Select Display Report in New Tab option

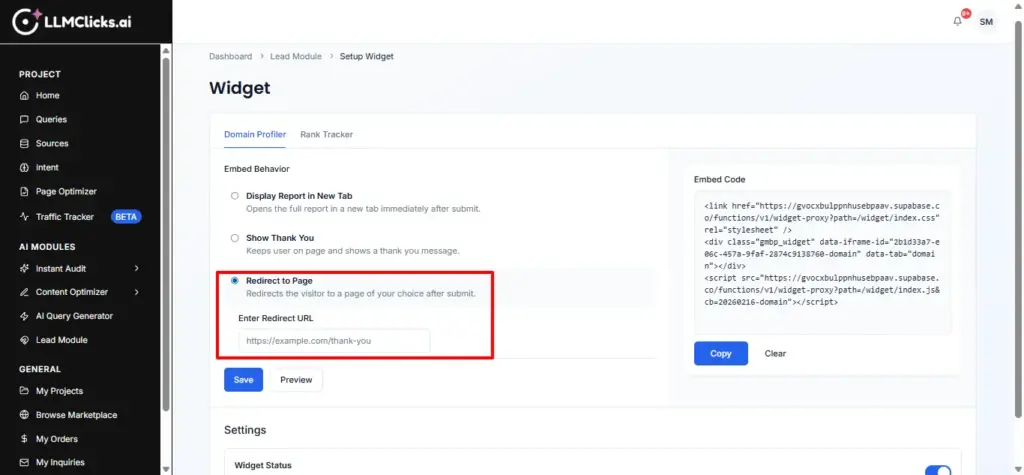[235, 196]
